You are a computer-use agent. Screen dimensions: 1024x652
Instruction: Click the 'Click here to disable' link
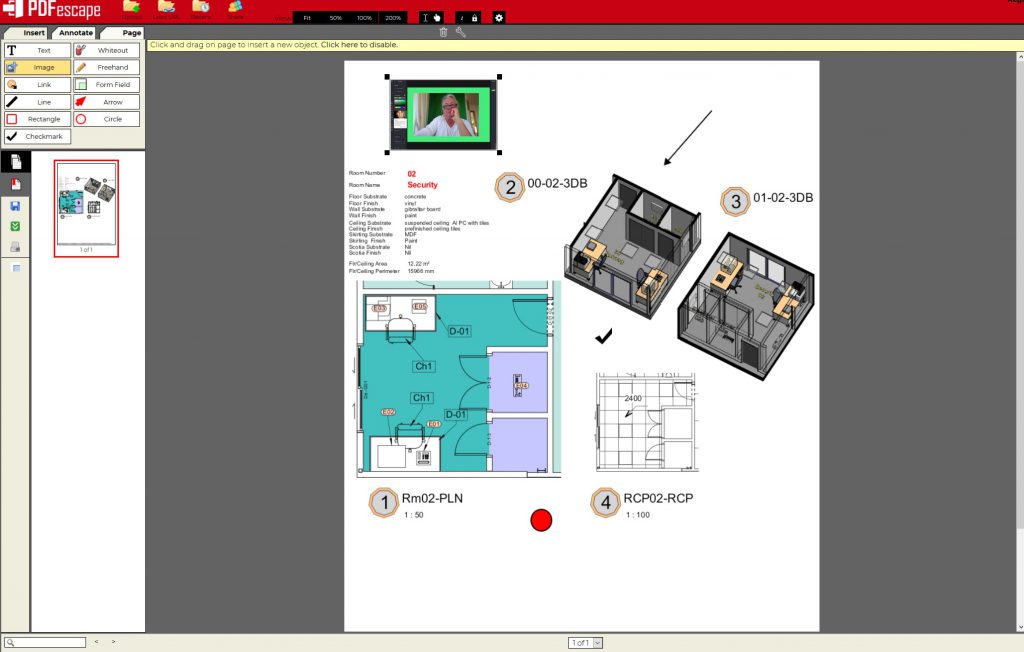pyautogui.click(x=359, y=45)
